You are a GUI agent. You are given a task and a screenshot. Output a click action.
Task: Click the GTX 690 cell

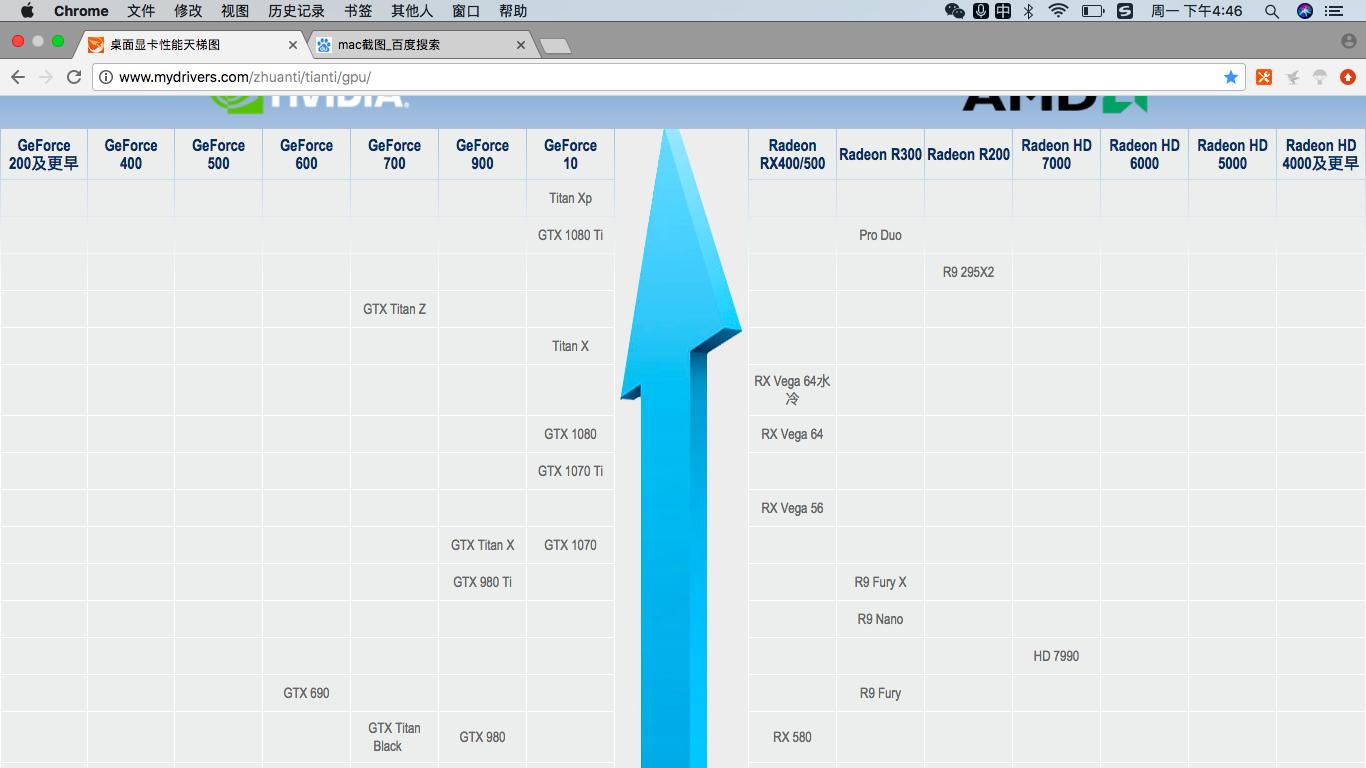point(306,693)
